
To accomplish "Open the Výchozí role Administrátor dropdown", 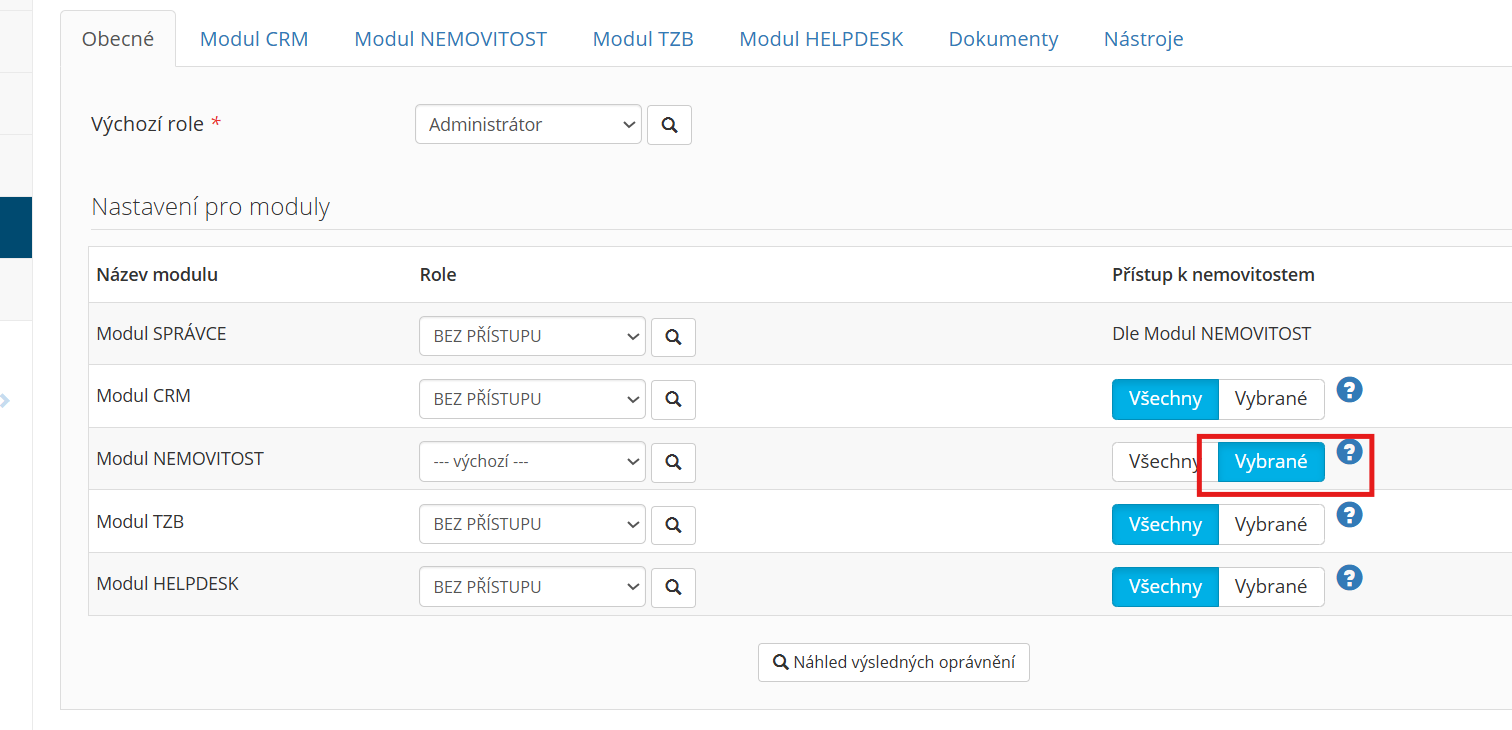I will (x=528, y=125).
